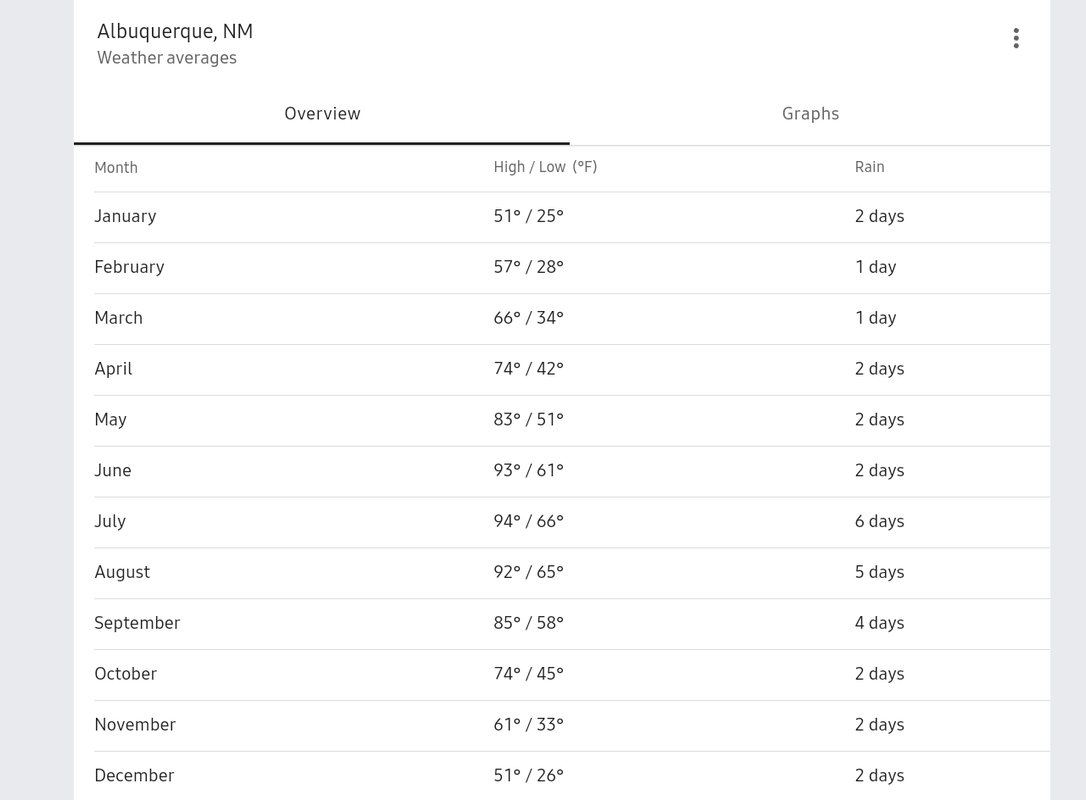Viewport: 1086px width, 800px height.
Task: Click September's 4 days rain value
Action: pyautogui.click(x=879, y=623)
